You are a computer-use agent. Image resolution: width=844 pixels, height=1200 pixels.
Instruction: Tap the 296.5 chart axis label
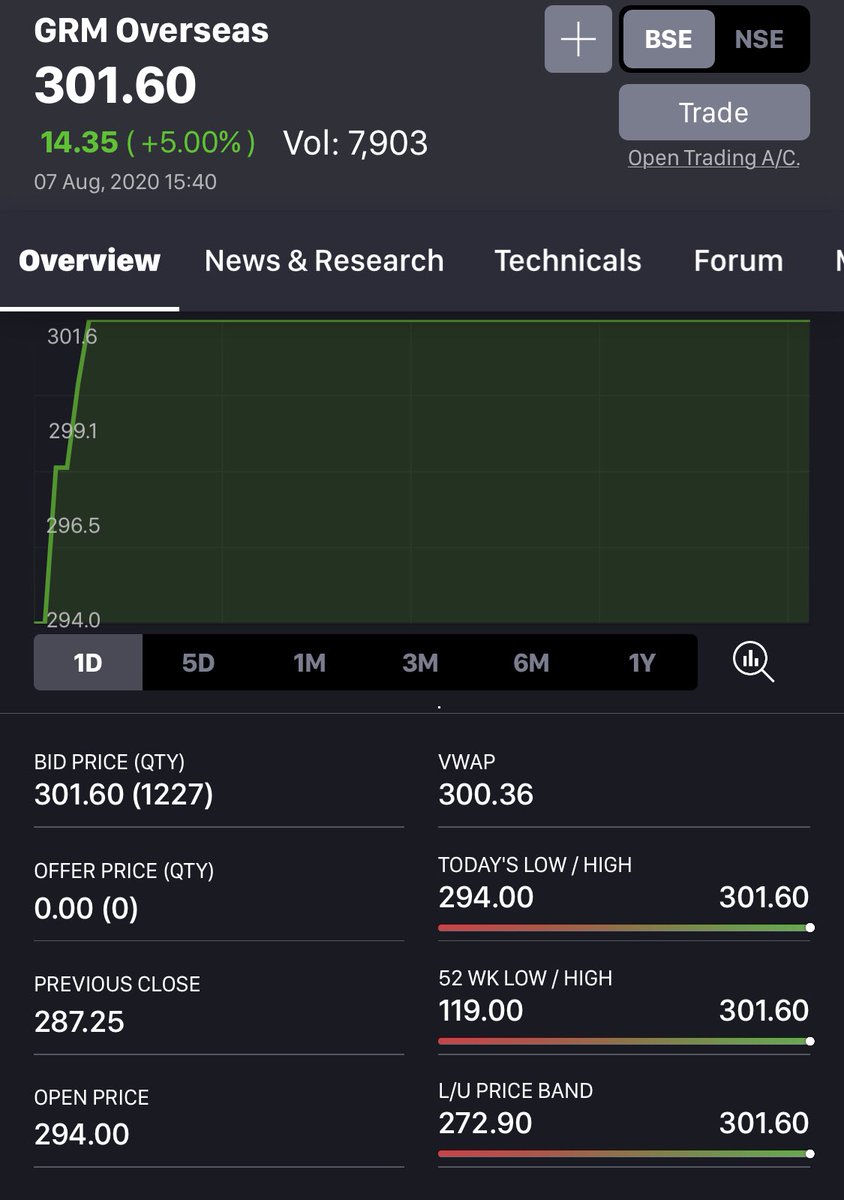73,525
